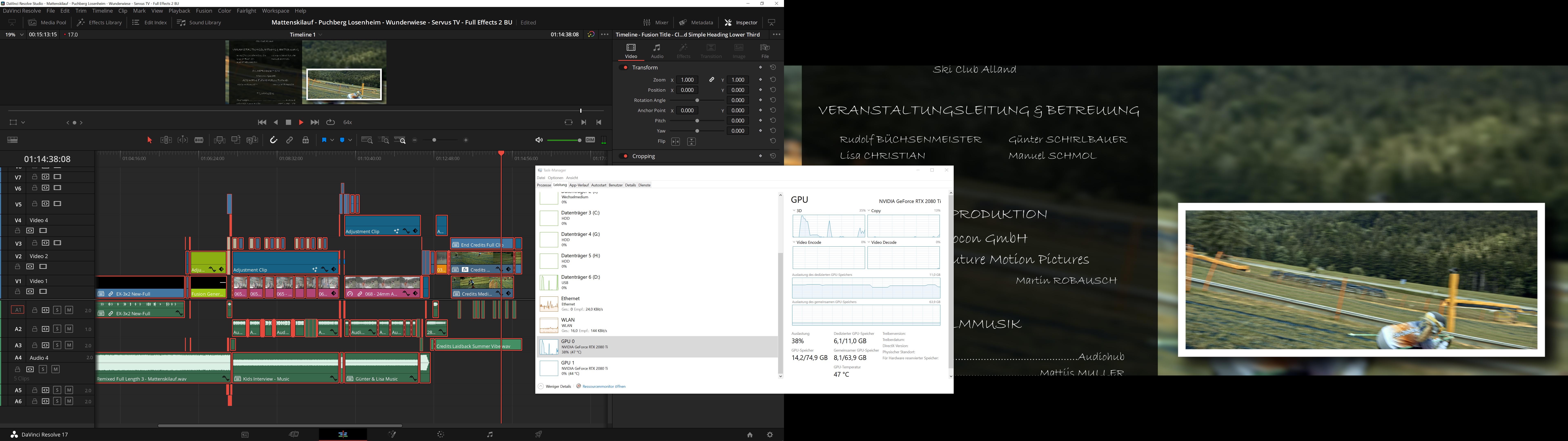Select GPU 1 in Task-Manager list

click(x=657, y=368)
